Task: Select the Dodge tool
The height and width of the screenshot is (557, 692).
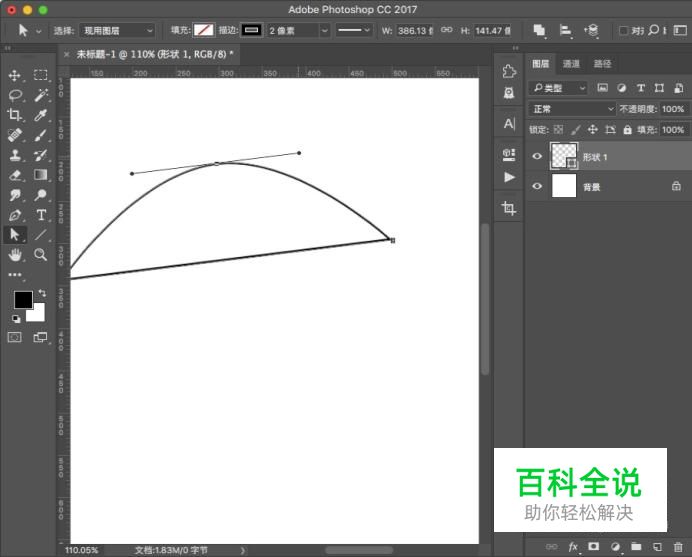Action: tap(41, 195)
